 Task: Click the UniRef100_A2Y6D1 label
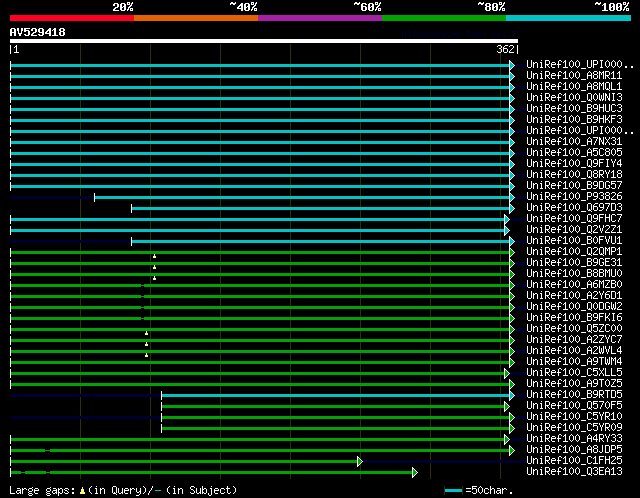[574, 296]
